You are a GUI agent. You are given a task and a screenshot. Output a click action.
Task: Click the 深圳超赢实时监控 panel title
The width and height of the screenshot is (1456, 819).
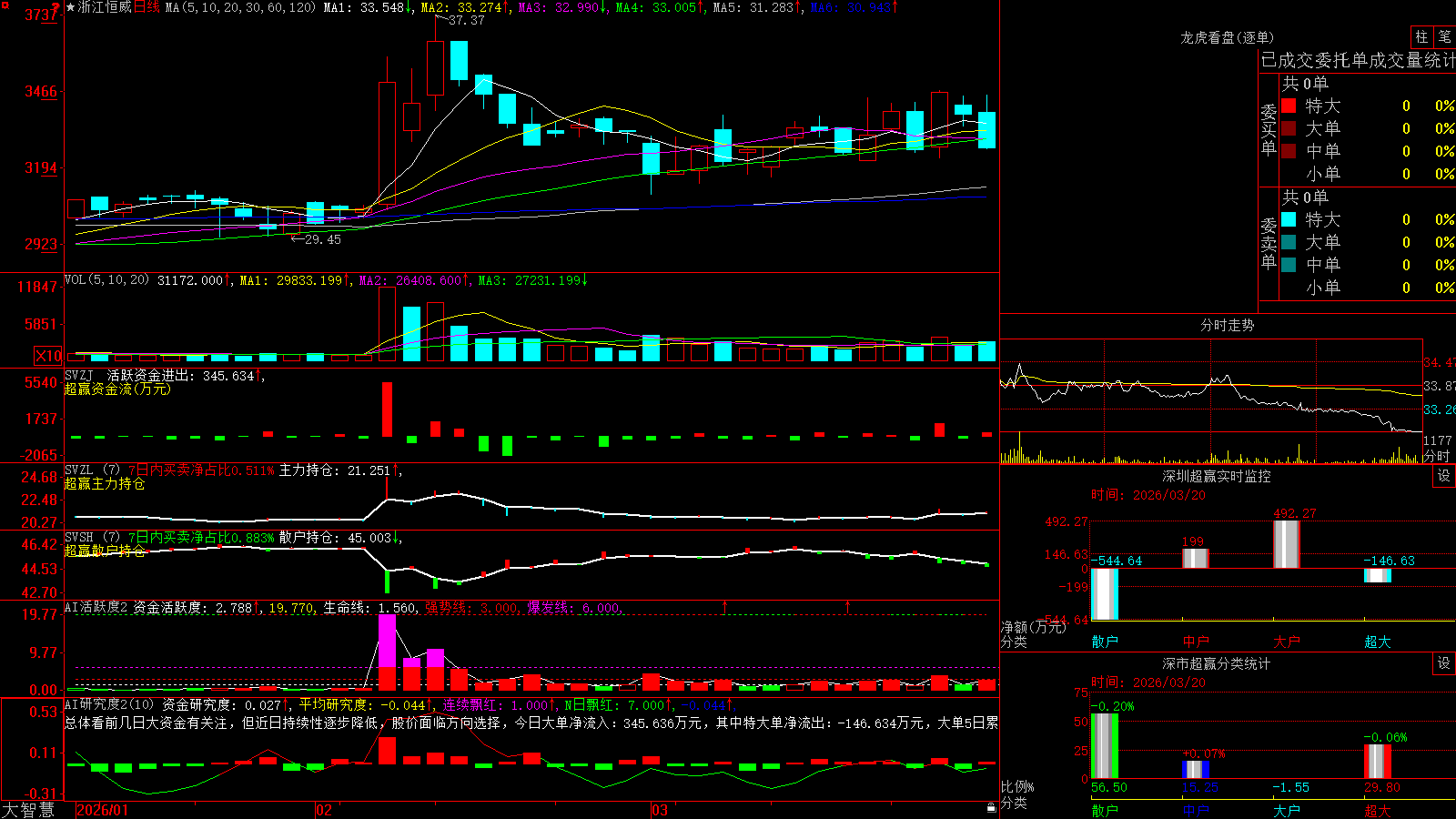pyautogui.click(x=1217, y=476)
